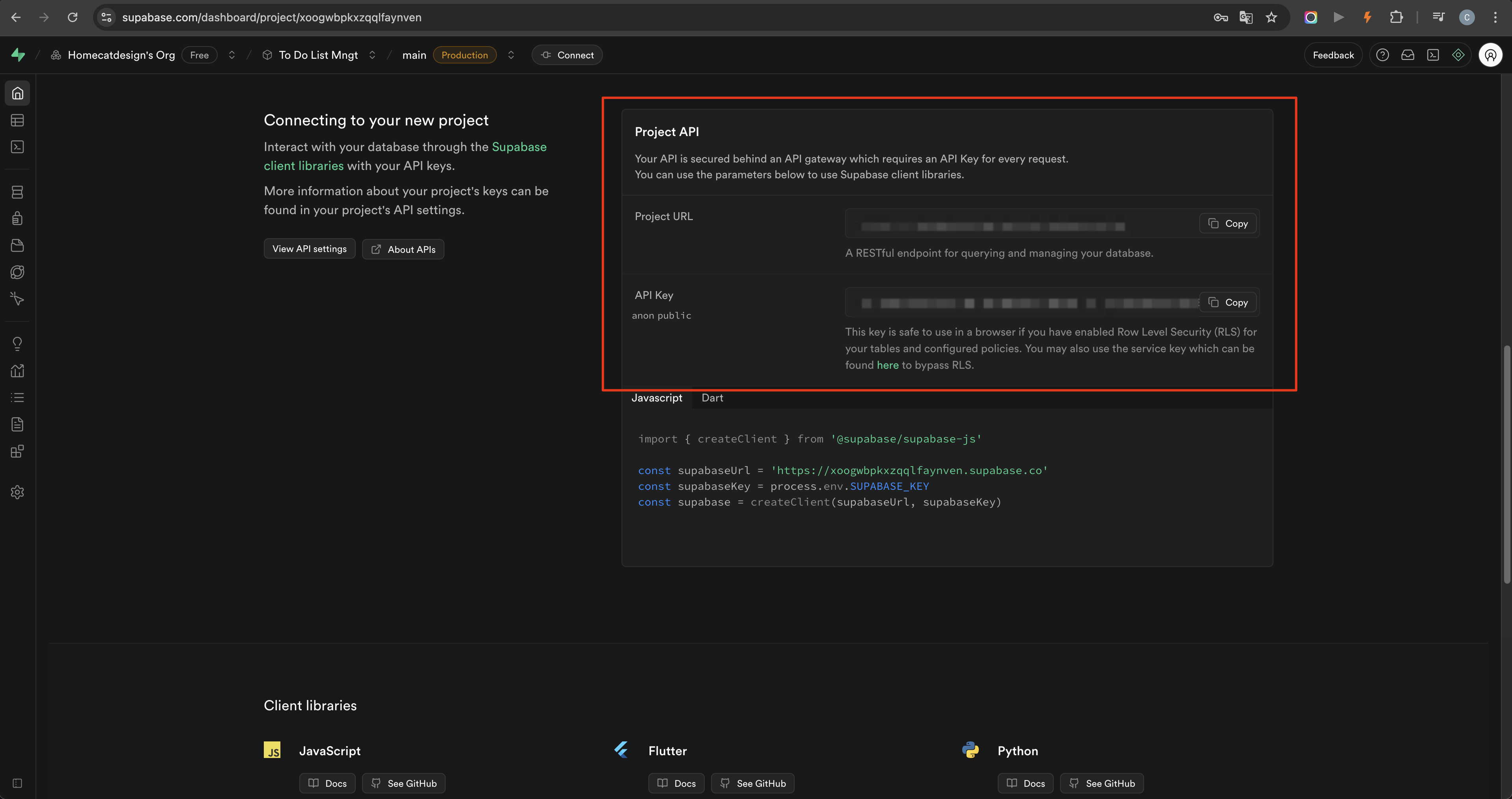Open Project Settings gear icon
This screenshot has width=1512, height=799.
pos(18,492)
